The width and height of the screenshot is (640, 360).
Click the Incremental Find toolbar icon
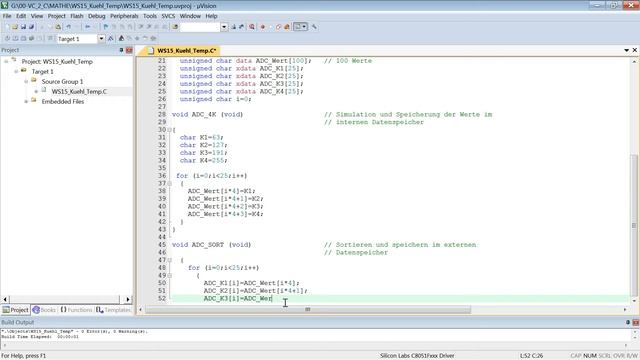[x=241, y=27]
